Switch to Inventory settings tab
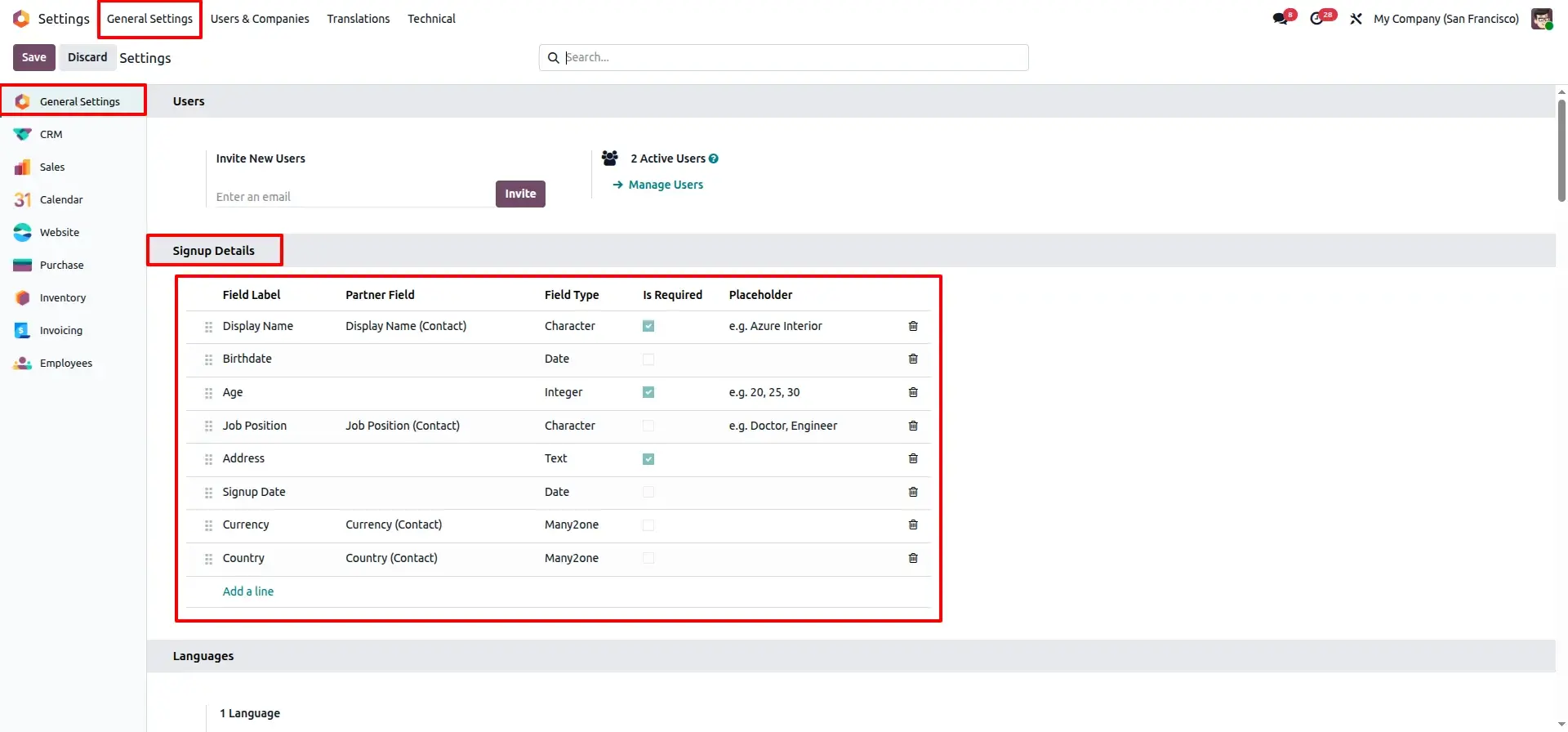The width and height of the screenshot is (1568, 732). pos(73,297)
